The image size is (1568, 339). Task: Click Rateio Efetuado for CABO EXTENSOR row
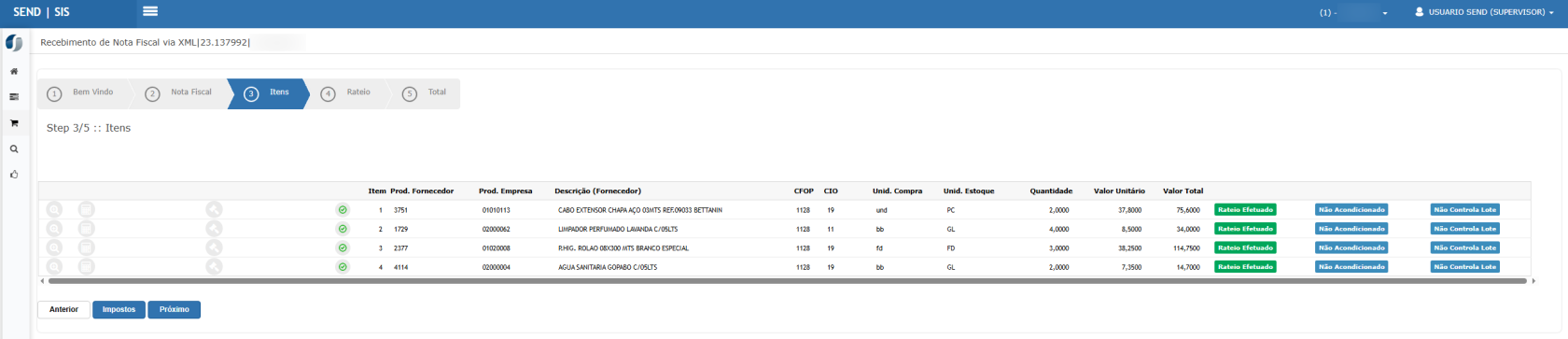pyautogui.click(x=1245, y=210)
